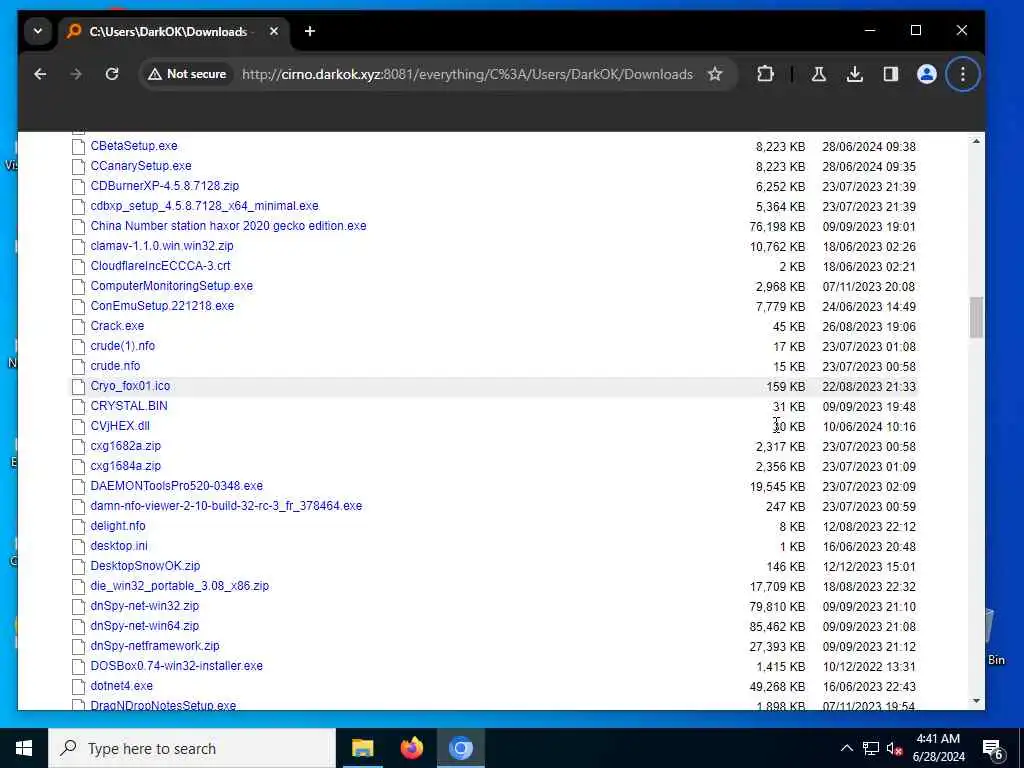This screenshot has height=768, width=1024.
Task: Open CBetaSetup.exe file link
Action: tap(134, 146)
